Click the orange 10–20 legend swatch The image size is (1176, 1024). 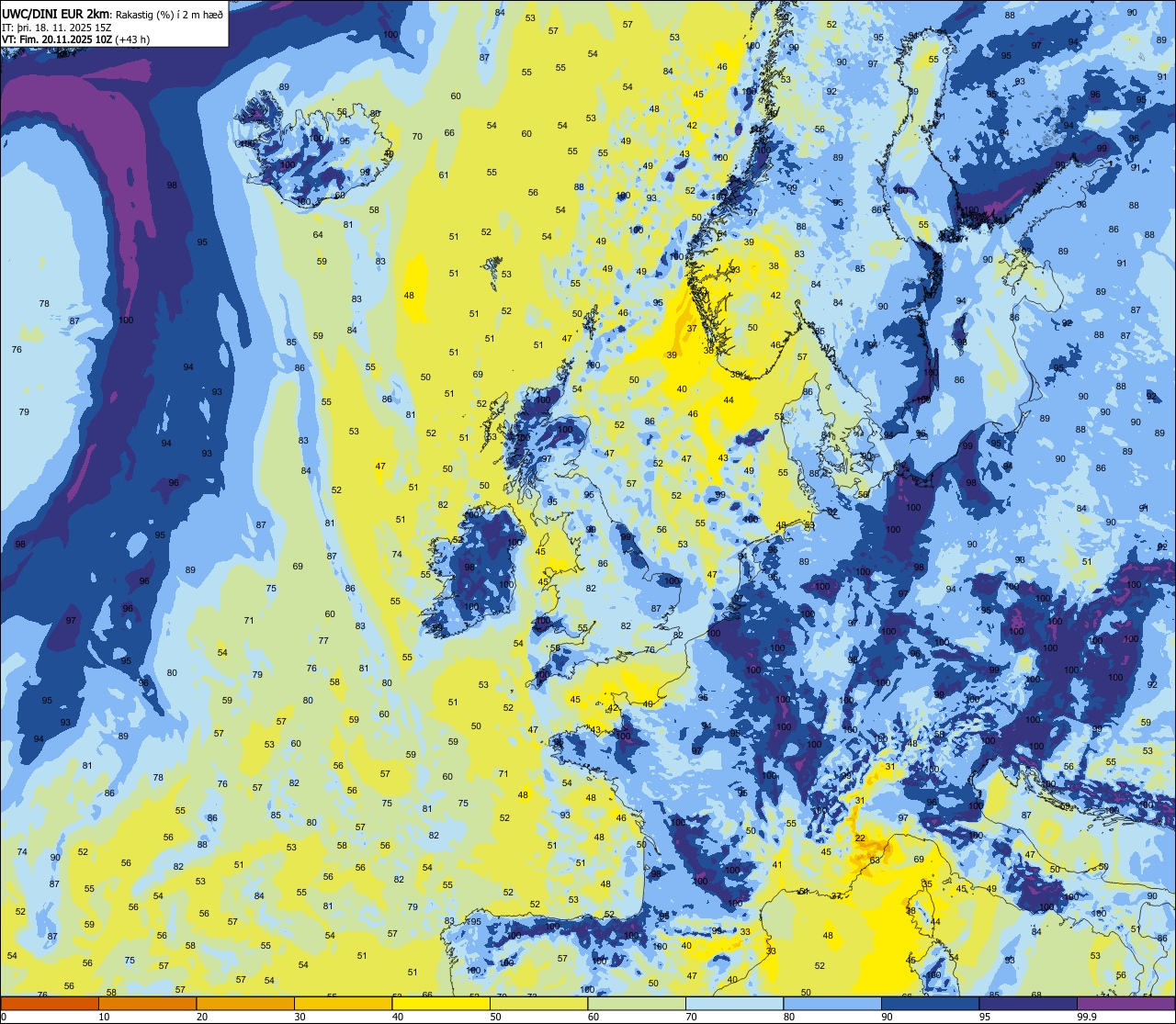click(147, 1003)
